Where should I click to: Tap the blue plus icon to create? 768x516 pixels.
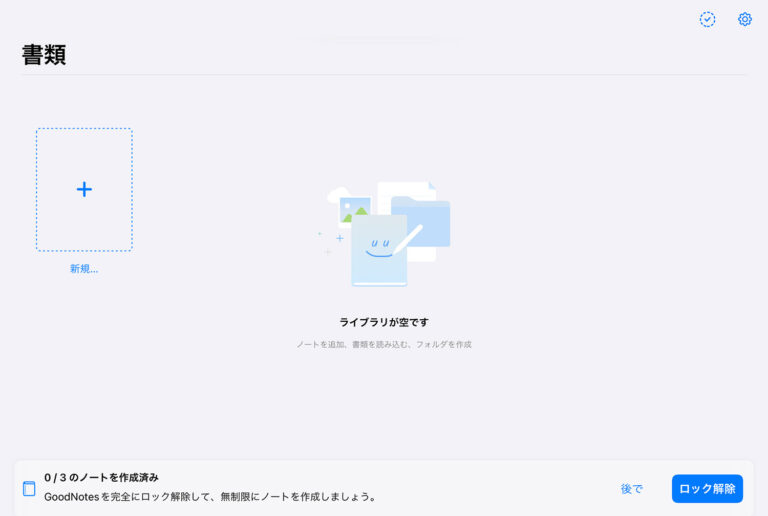(84, 189)
